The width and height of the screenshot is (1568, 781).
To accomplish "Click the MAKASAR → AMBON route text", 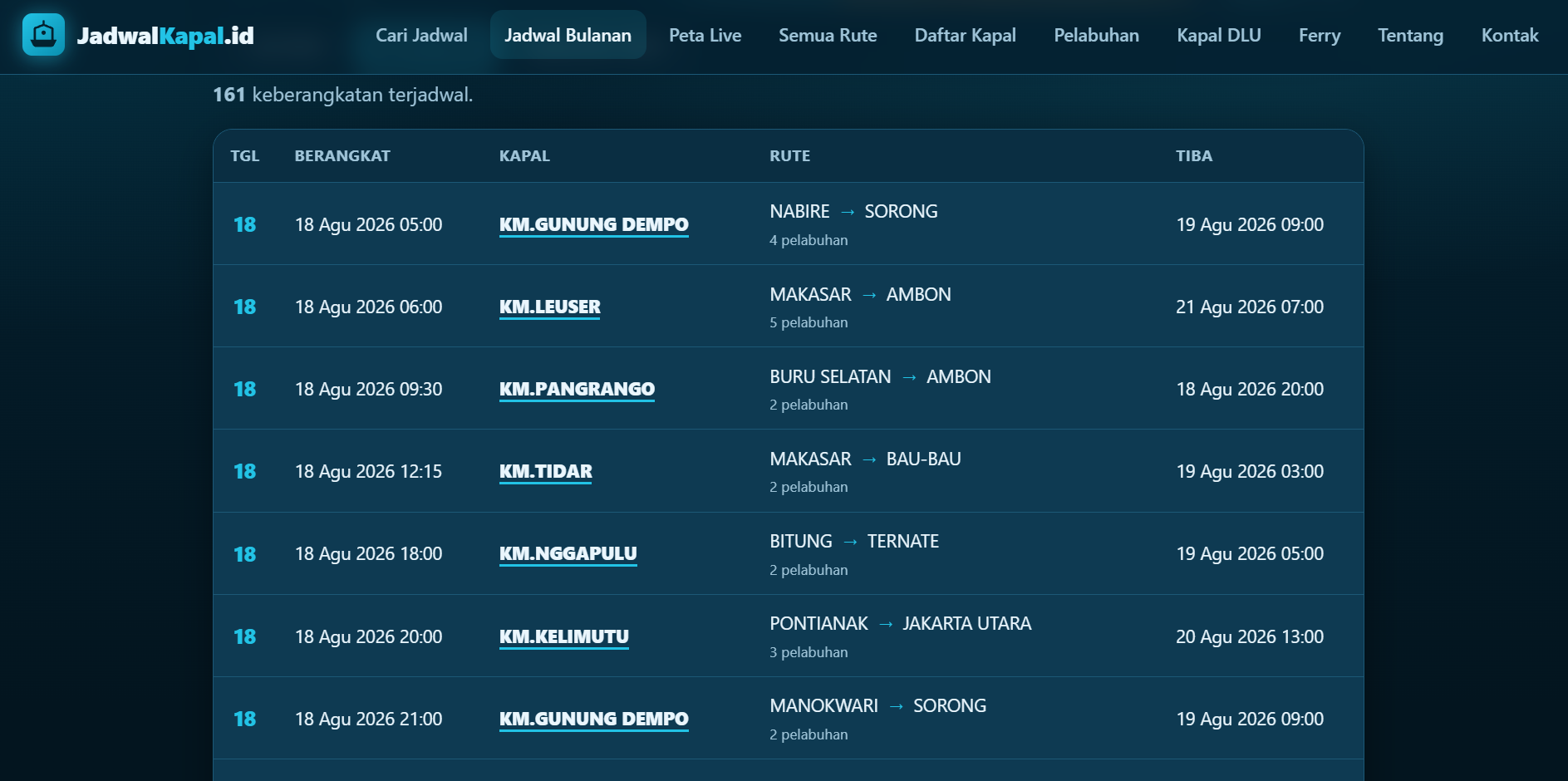I will [x=860, y=294].
